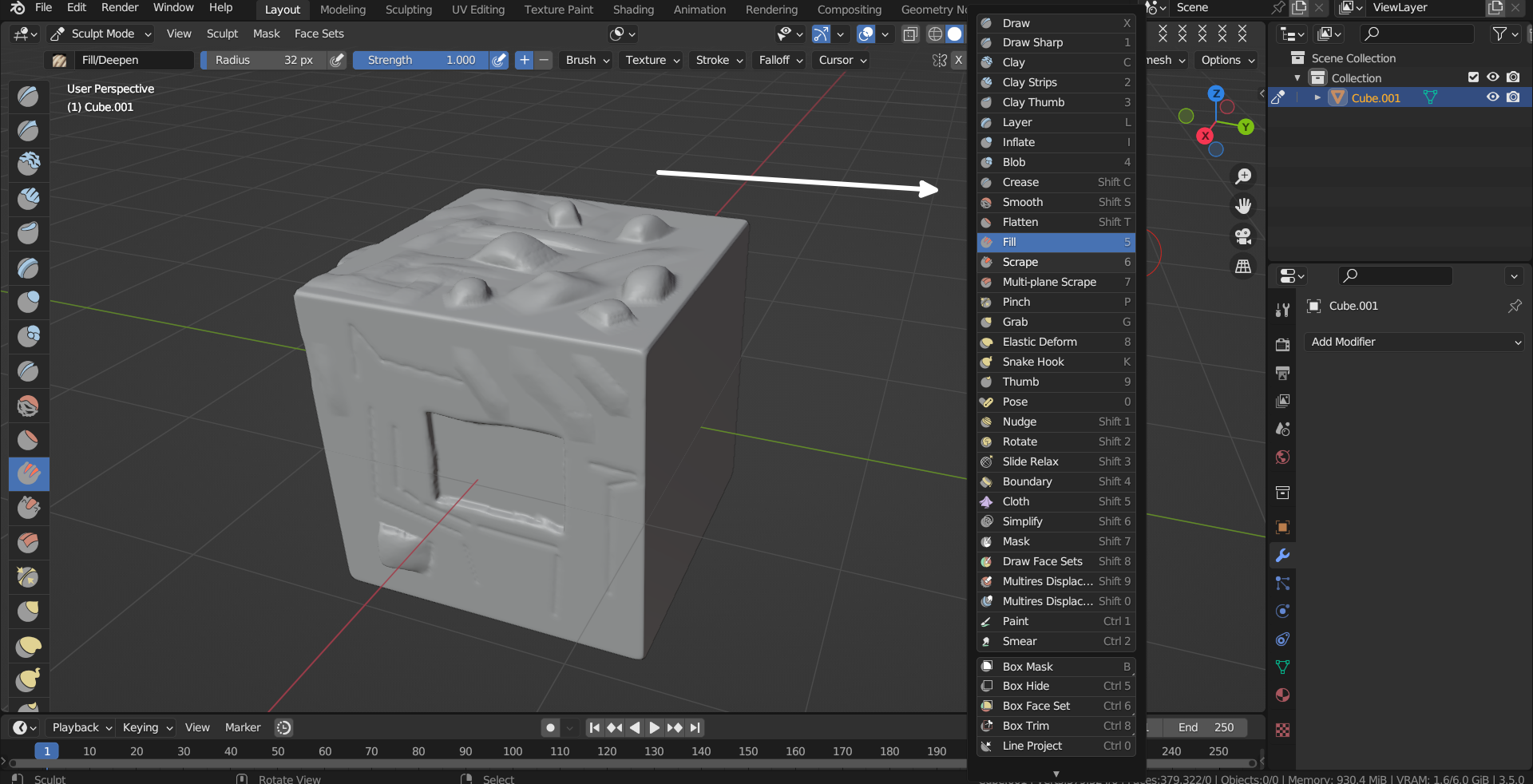Viewport: 1533px width, 784px height.
Task: Open the Material properties tab icon
Action: [1282, 695]
